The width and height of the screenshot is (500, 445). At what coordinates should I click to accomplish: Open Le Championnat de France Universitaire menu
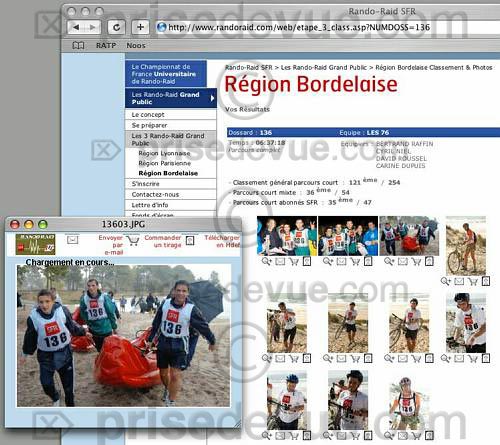click(x=166, y=74)
